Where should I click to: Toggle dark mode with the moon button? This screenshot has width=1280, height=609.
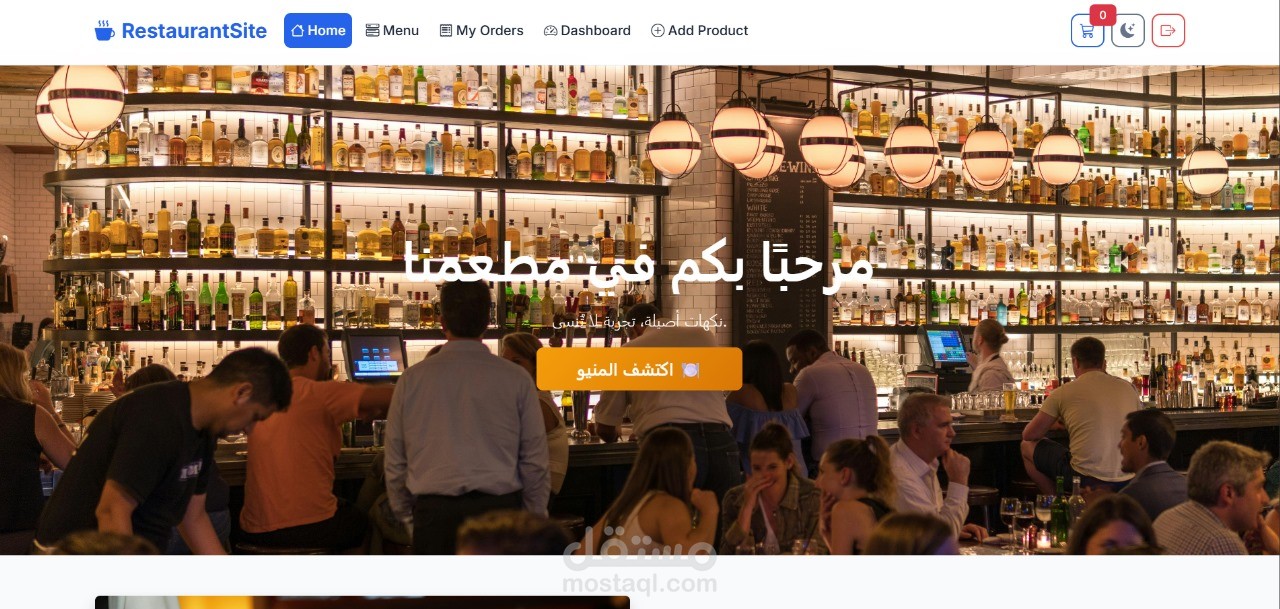click(x=1128, y=30)
